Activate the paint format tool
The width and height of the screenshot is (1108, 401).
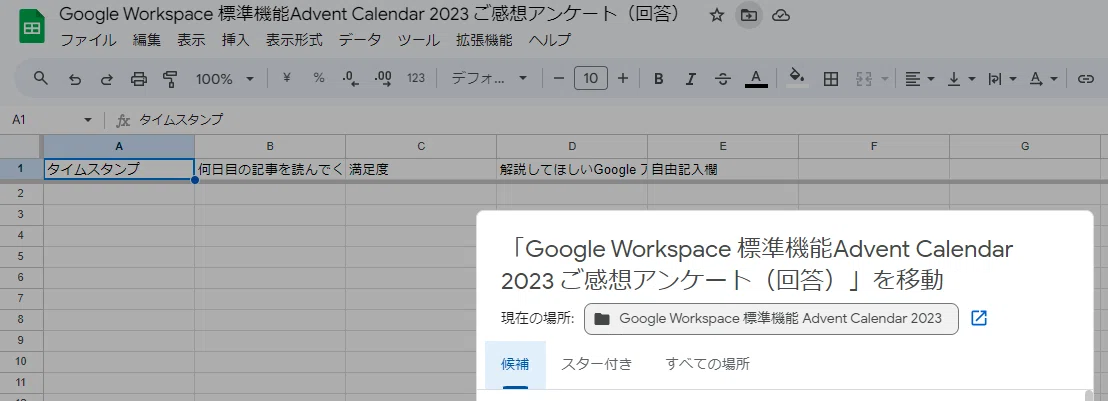170,79
